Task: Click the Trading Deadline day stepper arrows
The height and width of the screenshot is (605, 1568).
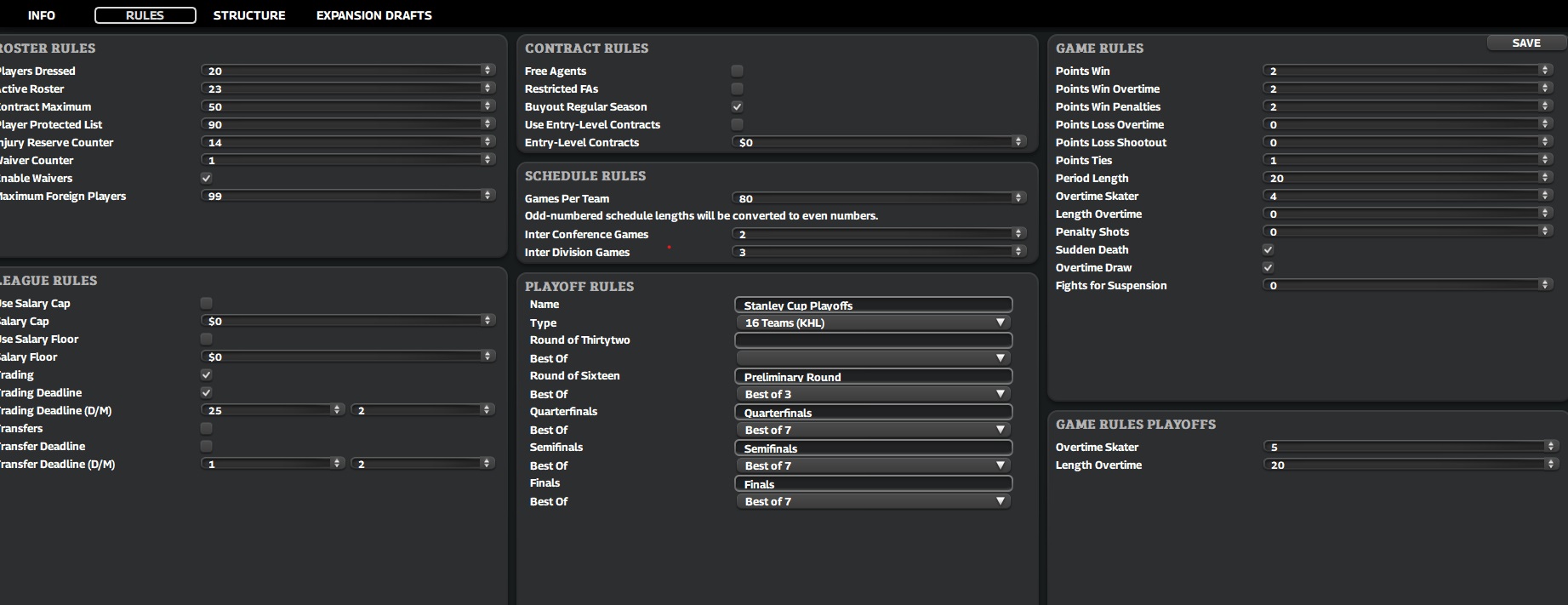Action: click(337, 410)
